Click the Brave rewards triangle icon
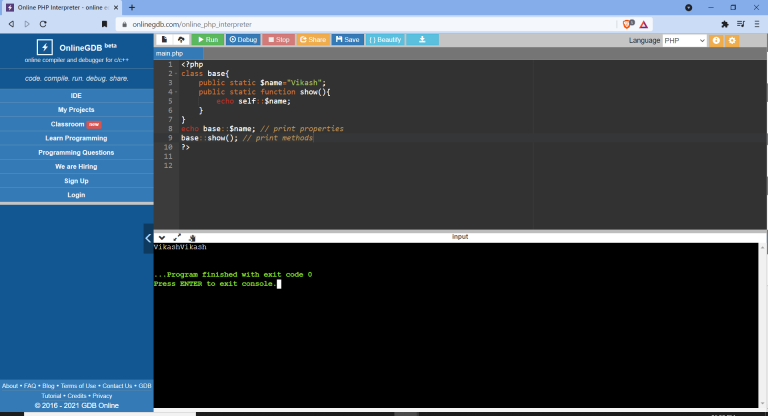The height and width of the screenshot is (416, 768). pyautogui.click(x=644, y=24)
